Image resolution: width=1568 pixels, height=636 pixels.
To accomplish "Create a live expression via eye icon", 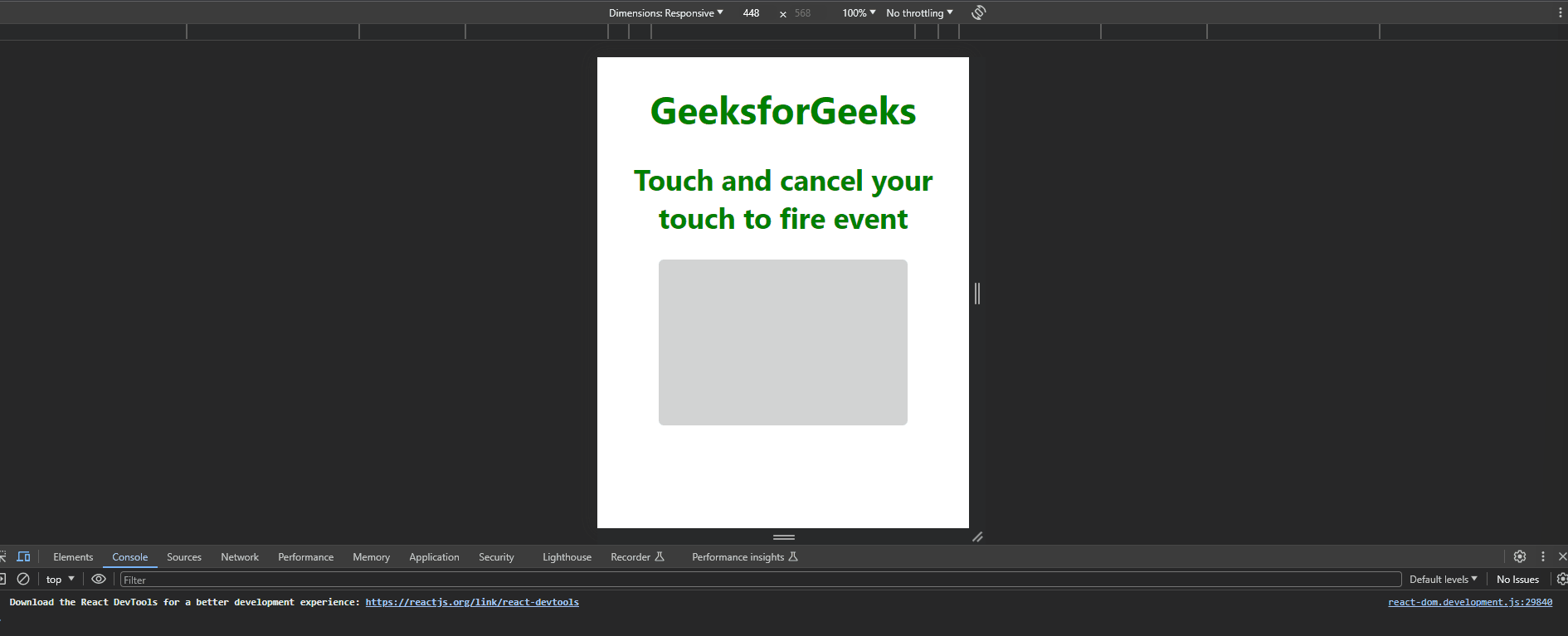I will coord(99,579).
